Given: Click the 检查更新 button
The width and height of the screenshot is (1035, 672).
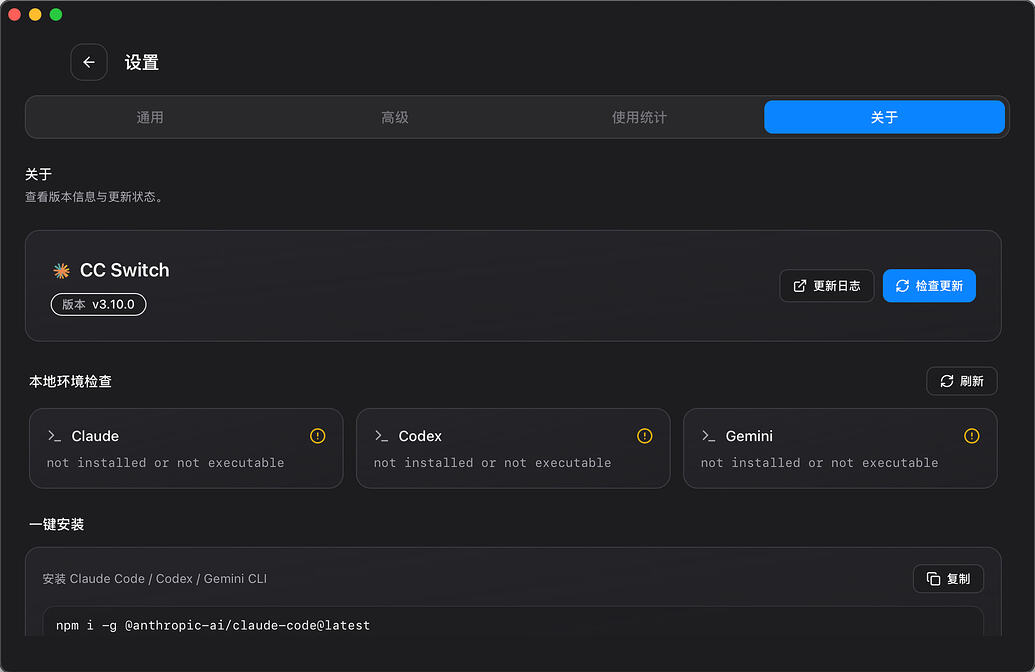Looking at the screenshot, I should coord(929,286).
